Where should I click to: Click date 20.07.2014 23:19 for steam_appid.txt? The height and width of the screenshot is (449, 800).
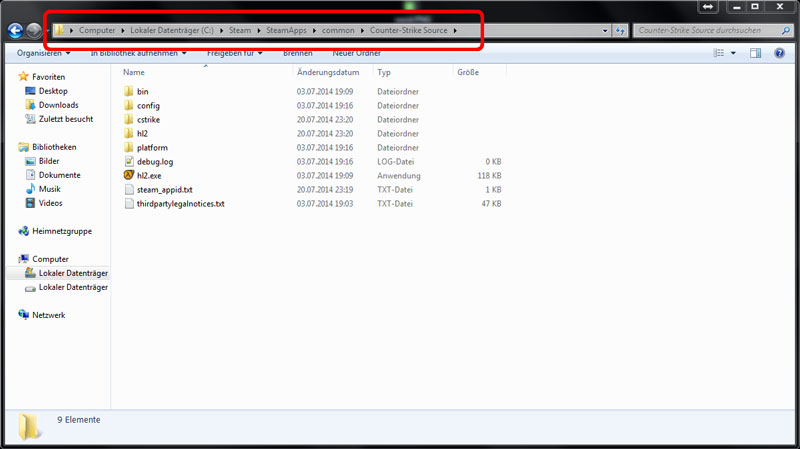pyautogui.click(x=325, y=190)
